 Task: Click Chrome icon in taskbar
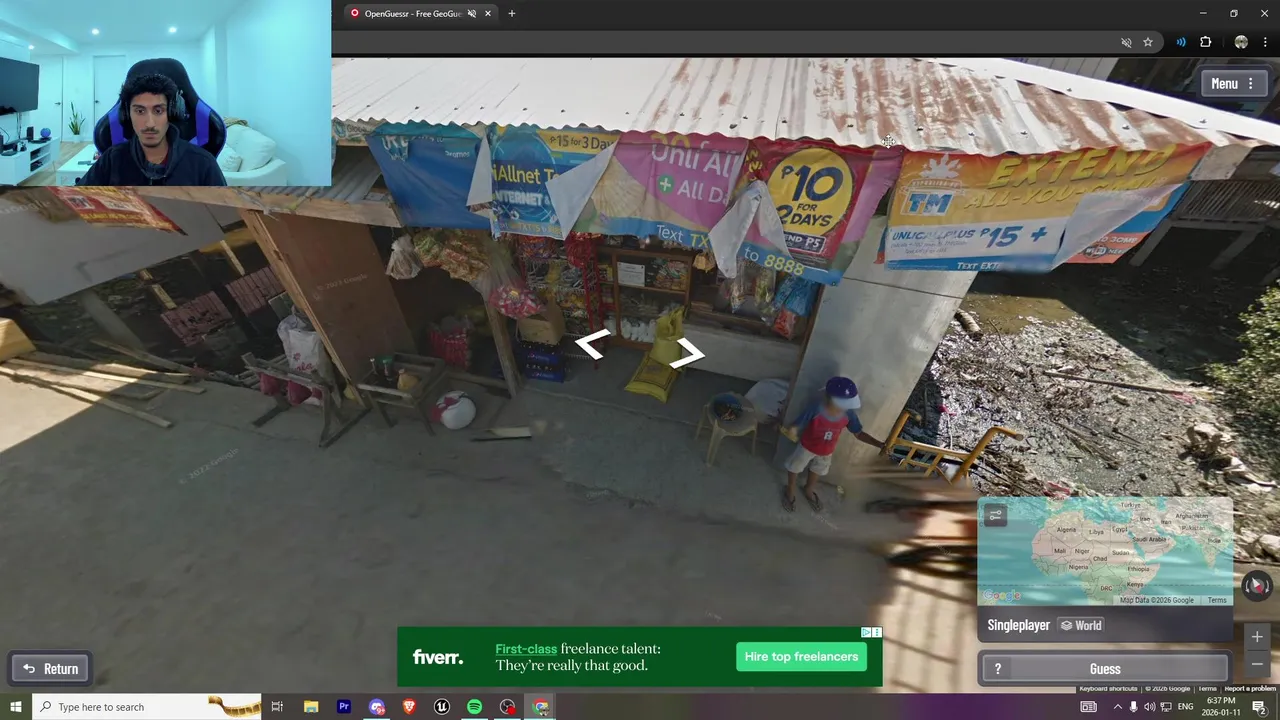pos(541,707)
